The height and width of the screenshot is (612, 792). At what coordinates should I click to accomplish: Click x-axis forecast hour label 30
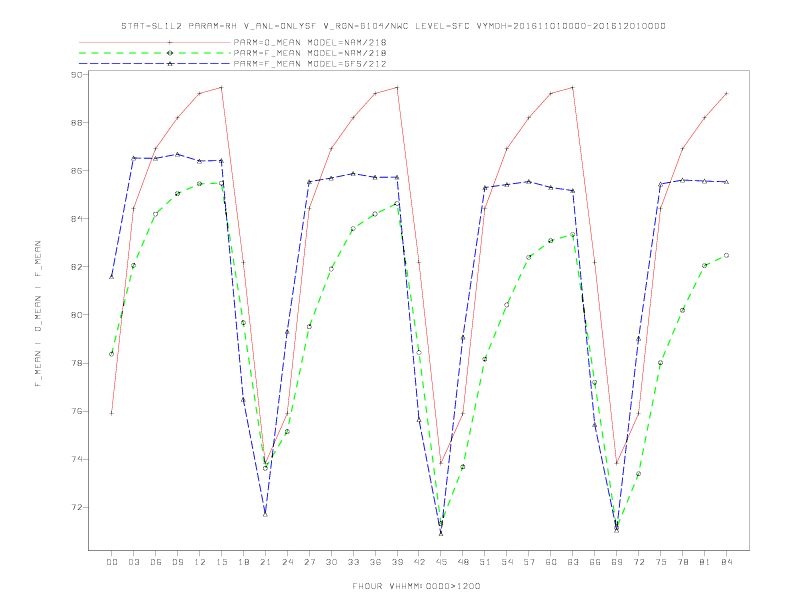tap(331, 562)
